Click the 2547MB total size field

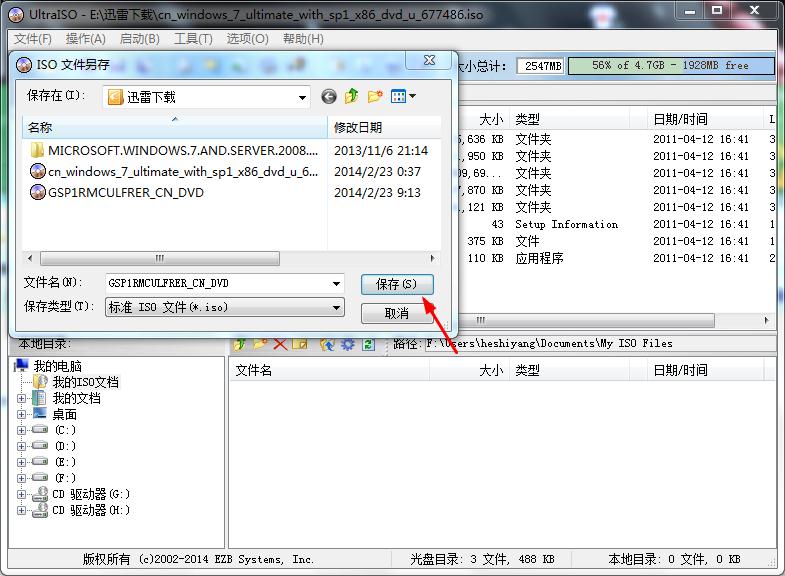click(541, 66)
